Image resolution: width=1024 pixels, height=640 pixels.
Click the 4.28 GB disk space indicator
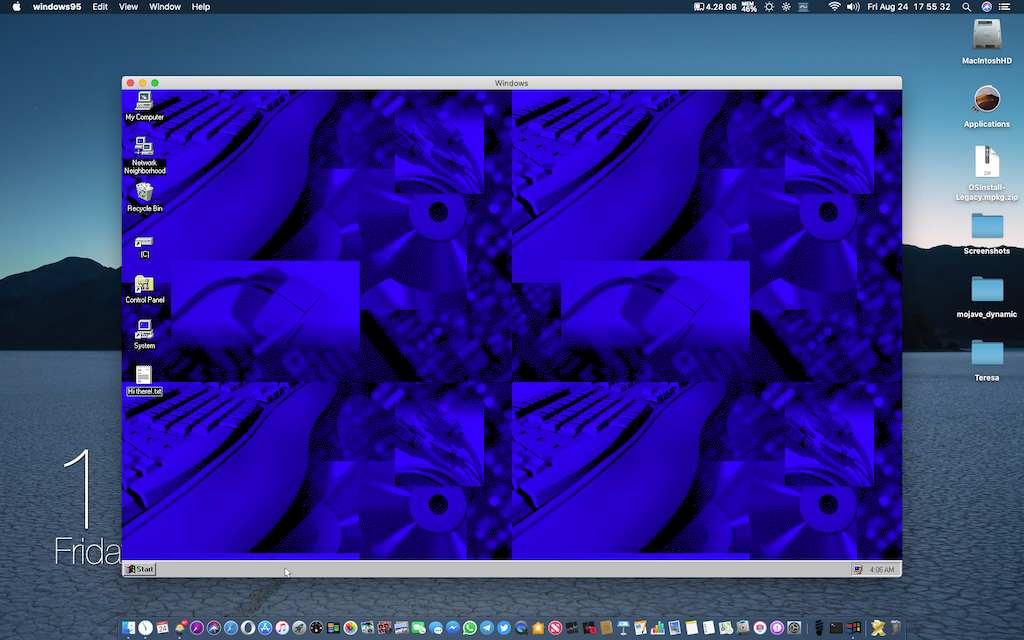(x=714, y=7)
